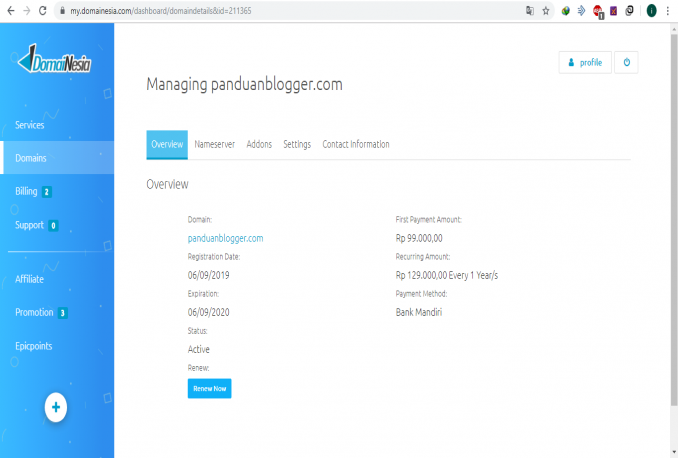
Task: Open the green Chrome profile avatar
Action: click(651, 11)
